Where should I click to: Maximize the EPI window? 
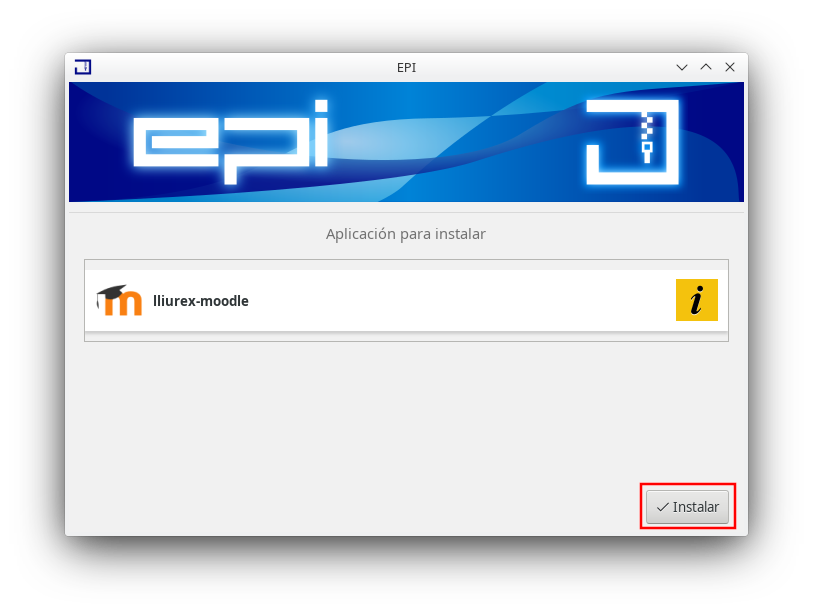[706, 67]
